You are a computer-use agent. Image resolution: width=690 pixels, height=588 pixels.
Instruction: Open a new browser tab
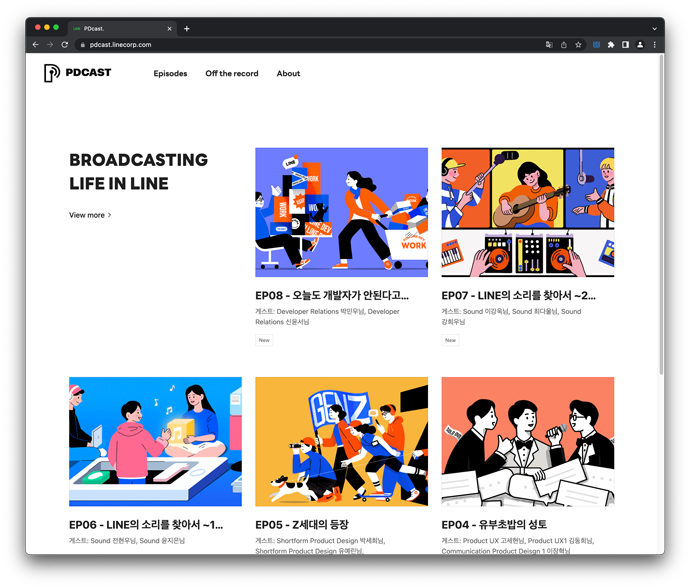coord(187,29)
